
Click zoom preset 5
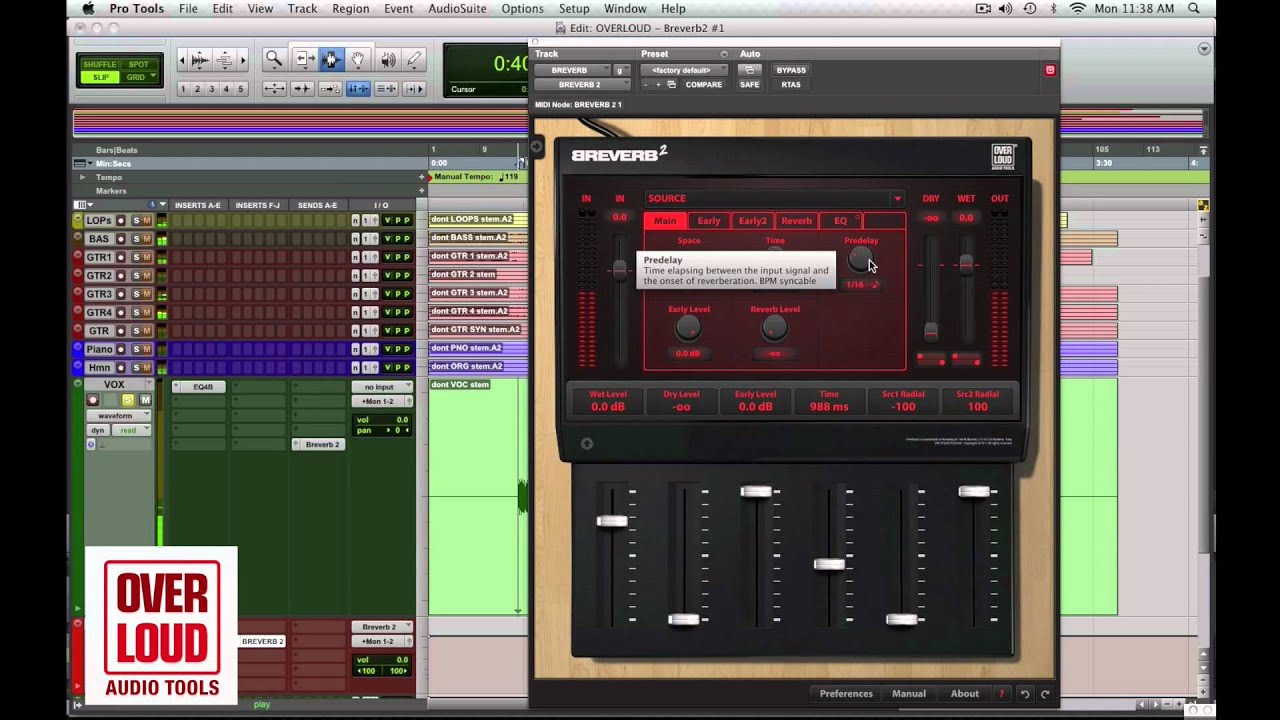pos(240,89)
